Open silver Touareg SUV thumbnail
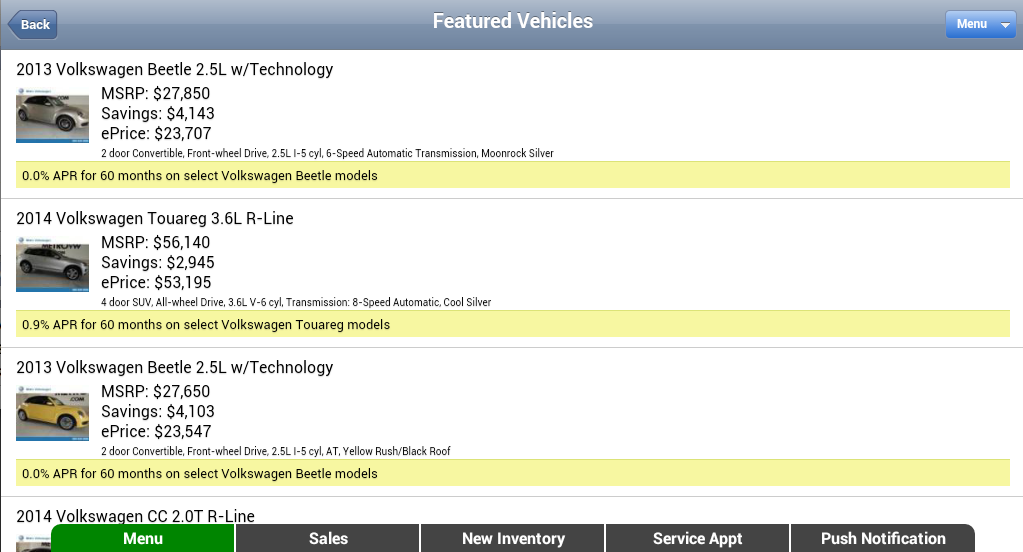This screenshot has width=1023, height=552. 52,264
